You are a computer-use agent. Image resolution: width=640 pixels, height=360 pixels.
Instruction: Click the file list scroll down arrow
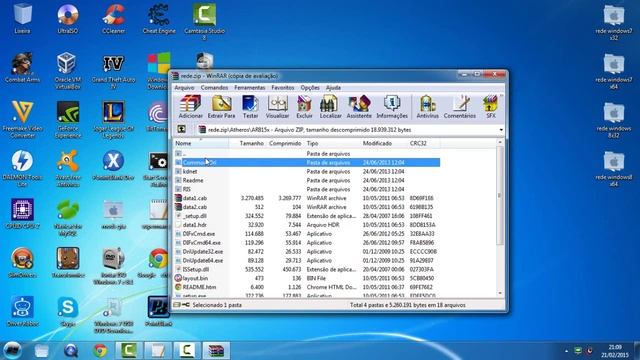tap(500, 293)
